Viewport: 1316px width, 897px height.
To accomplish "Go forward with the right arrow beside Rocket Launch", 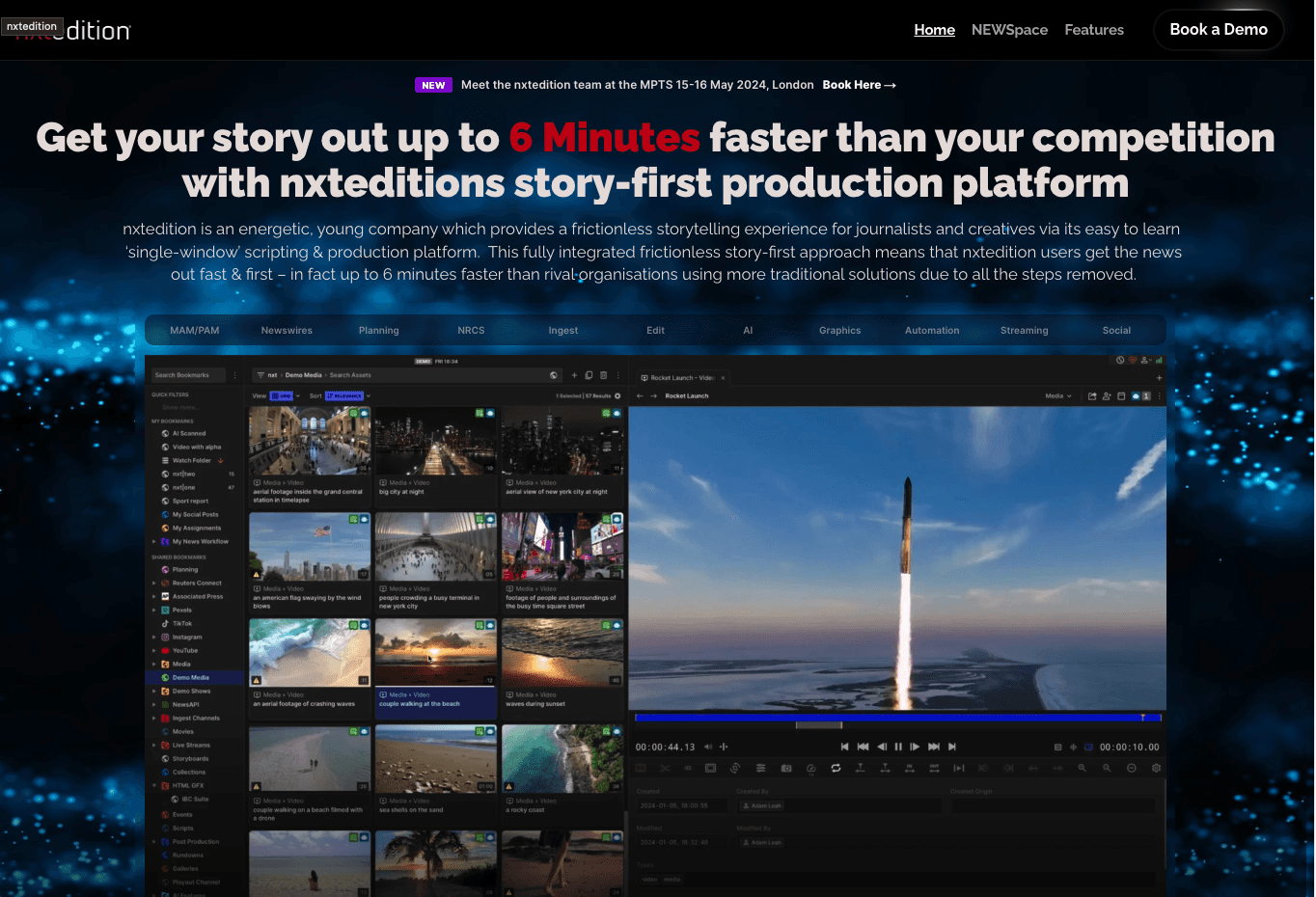I will click(x=653, y=395).
